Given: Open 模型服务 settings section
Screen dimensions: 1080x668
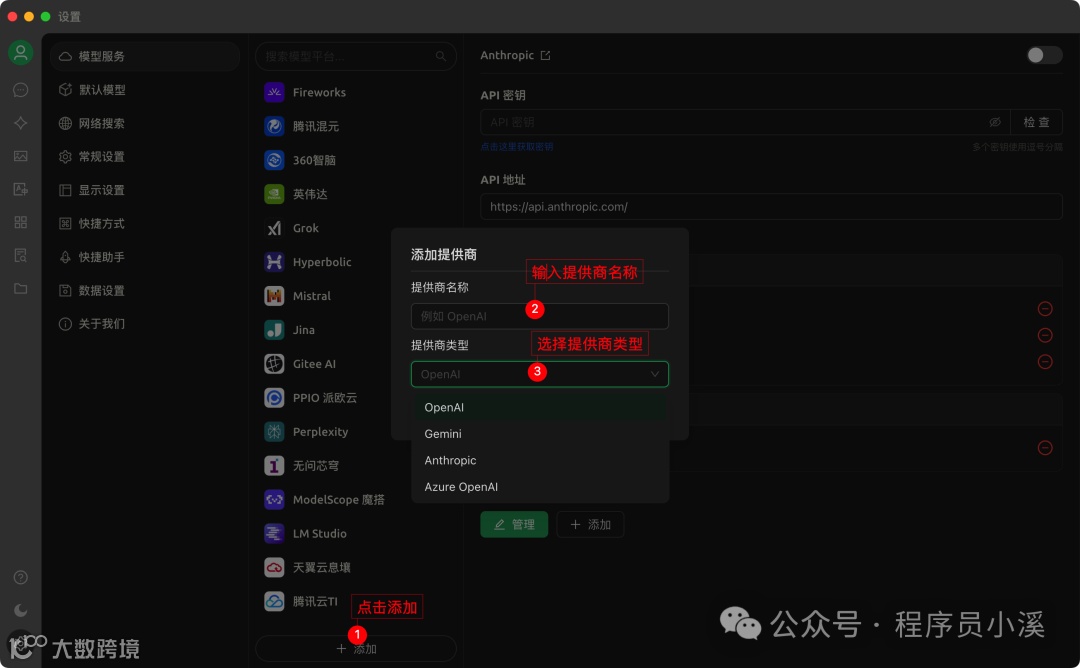Looking at the screenshot, I should pos(145,56).
